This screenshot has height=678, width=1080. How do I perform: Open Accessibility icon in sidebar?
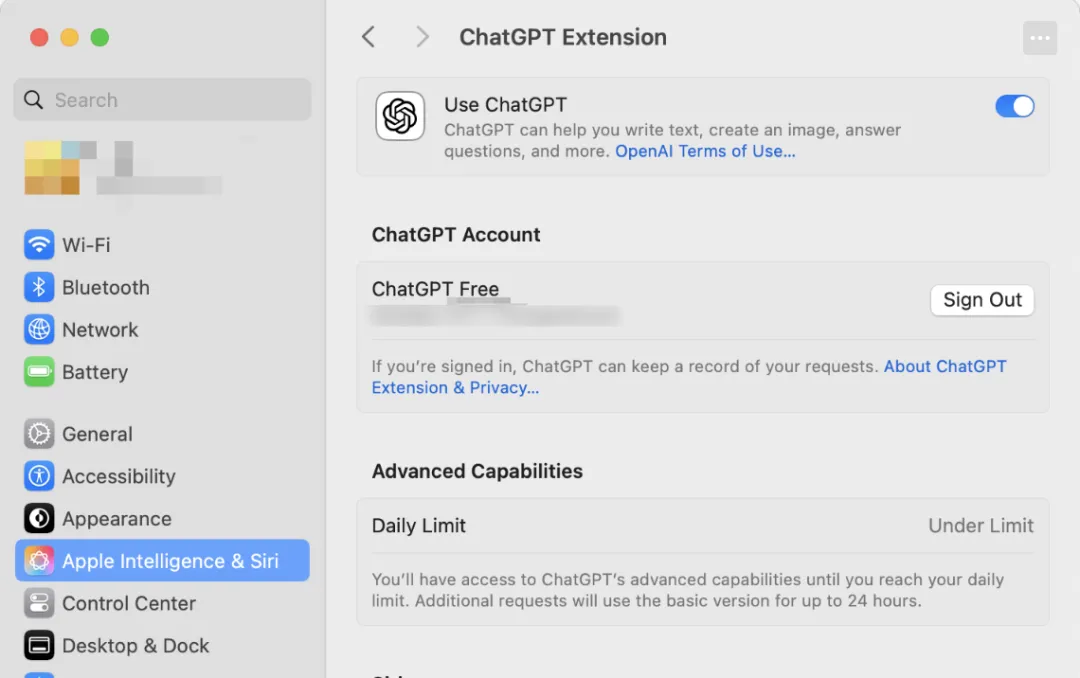[x=39, y=476]
